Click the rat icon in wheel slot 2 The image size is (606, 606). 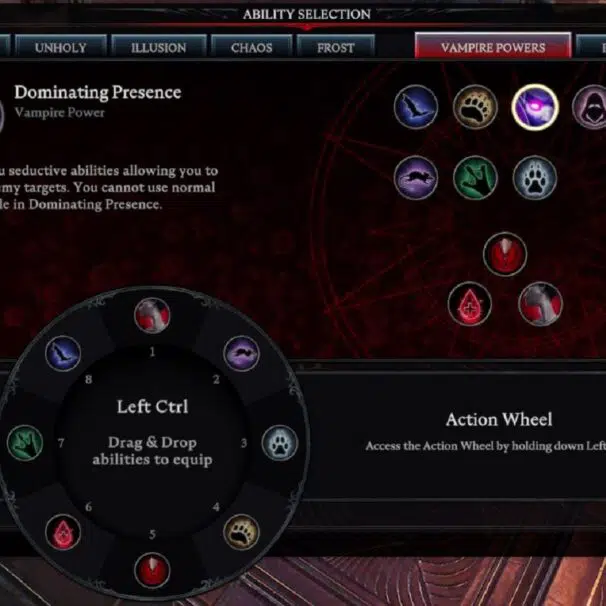pyautogui.click(x=241, y=353)
